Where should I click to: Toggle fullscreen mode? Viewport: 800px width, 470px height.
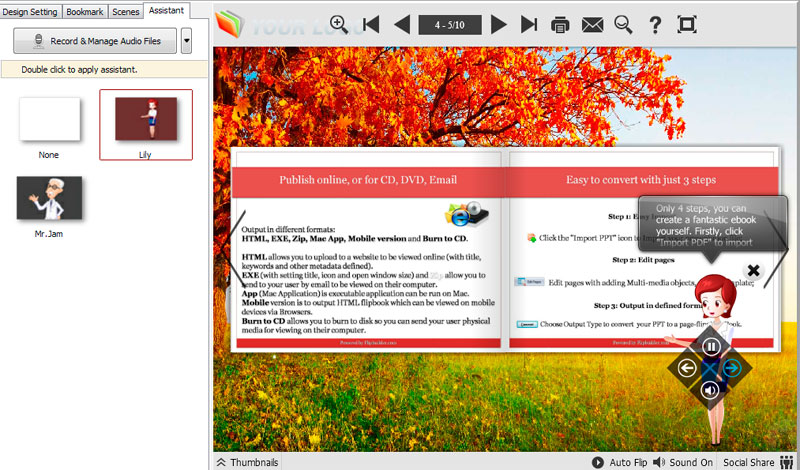(687, 24)
